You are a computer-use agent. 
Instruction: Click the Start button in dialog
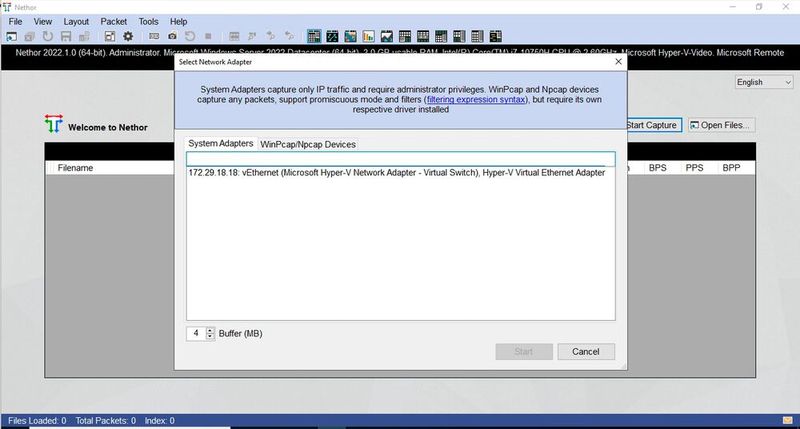click(524, 351)
